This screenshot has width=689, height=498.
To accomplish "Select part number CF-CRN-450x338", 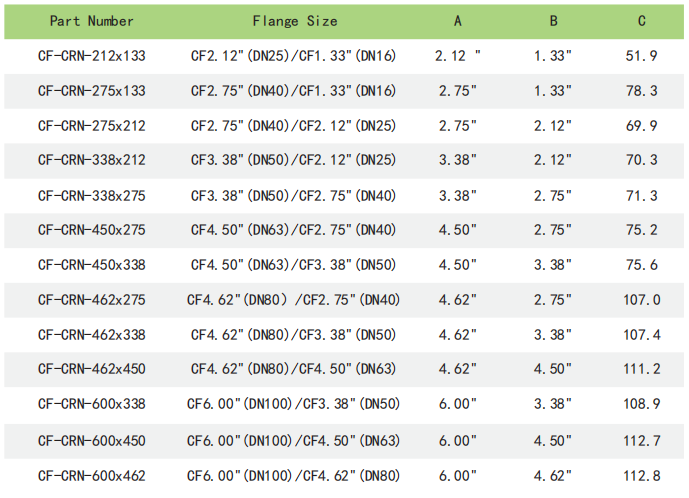I will pos(91,265).
